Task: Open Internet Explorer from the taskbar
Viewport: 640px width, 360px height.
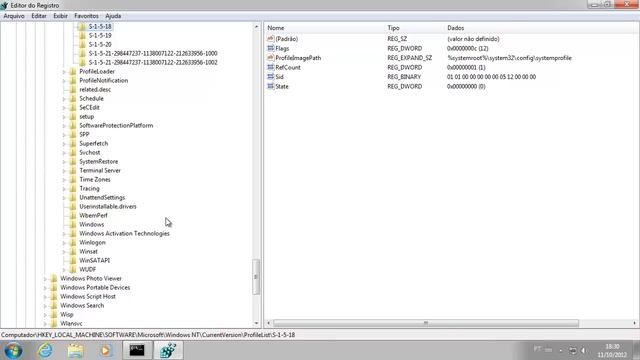Action: pos(45,351)
